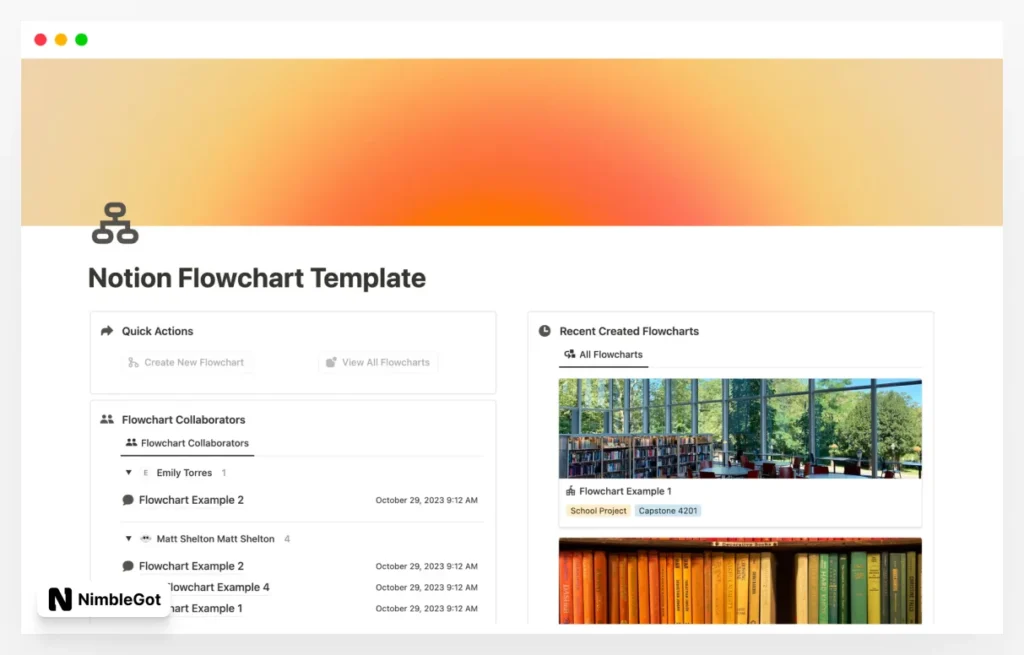Click the hierarchy icon beside Flowchart Example 1 card title
Image resolution: width=1024 pixels, height=655 pixels.
pos(571,491)
